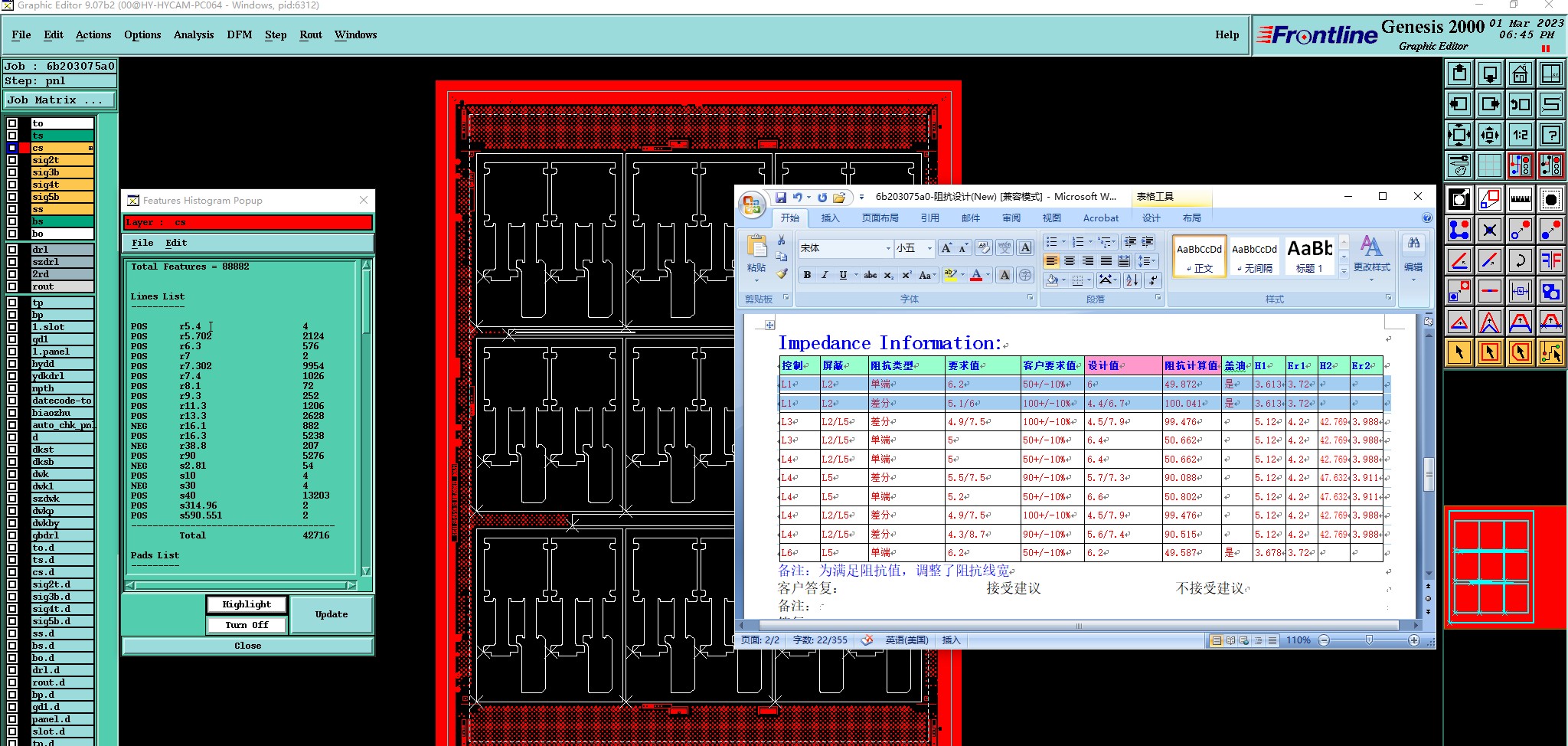Click the pan right arrow icon
This screenshot has width=1568, height=746.
[x=1490, y=104]
